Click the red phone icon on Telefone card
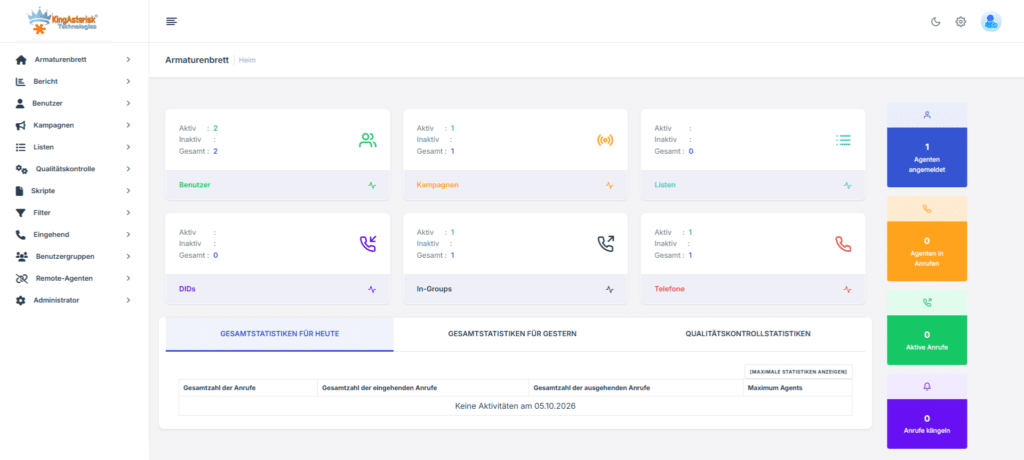The height and width of the screenshot is (460, 1024). tap(843, 244)
